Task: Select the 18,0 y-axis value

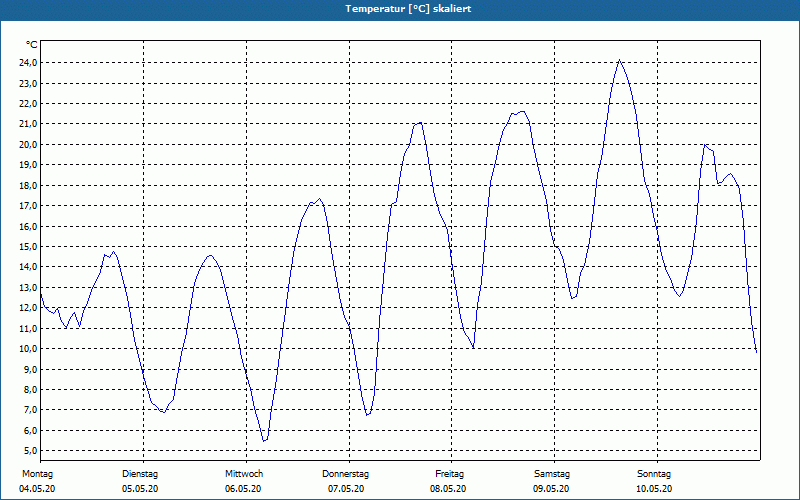Action: [x=28, y=185]
